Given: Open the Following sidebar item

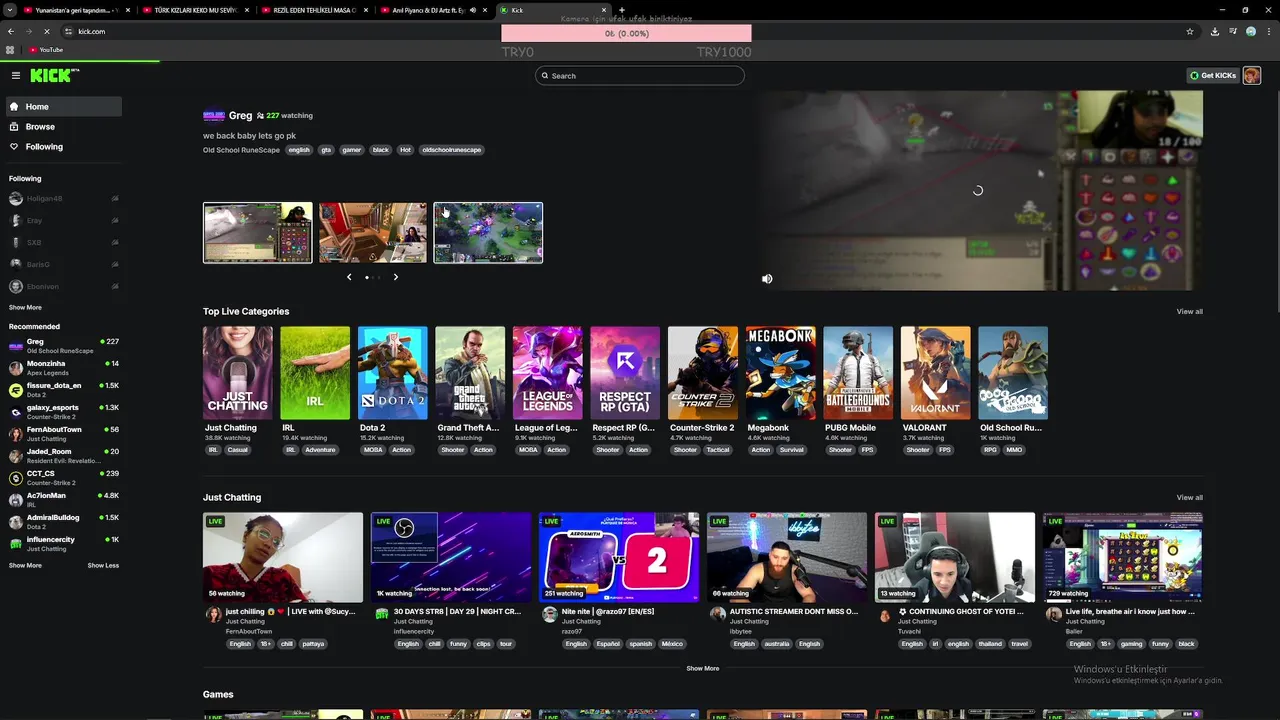Looking at the screenshot, I should (x=64, y=147).
